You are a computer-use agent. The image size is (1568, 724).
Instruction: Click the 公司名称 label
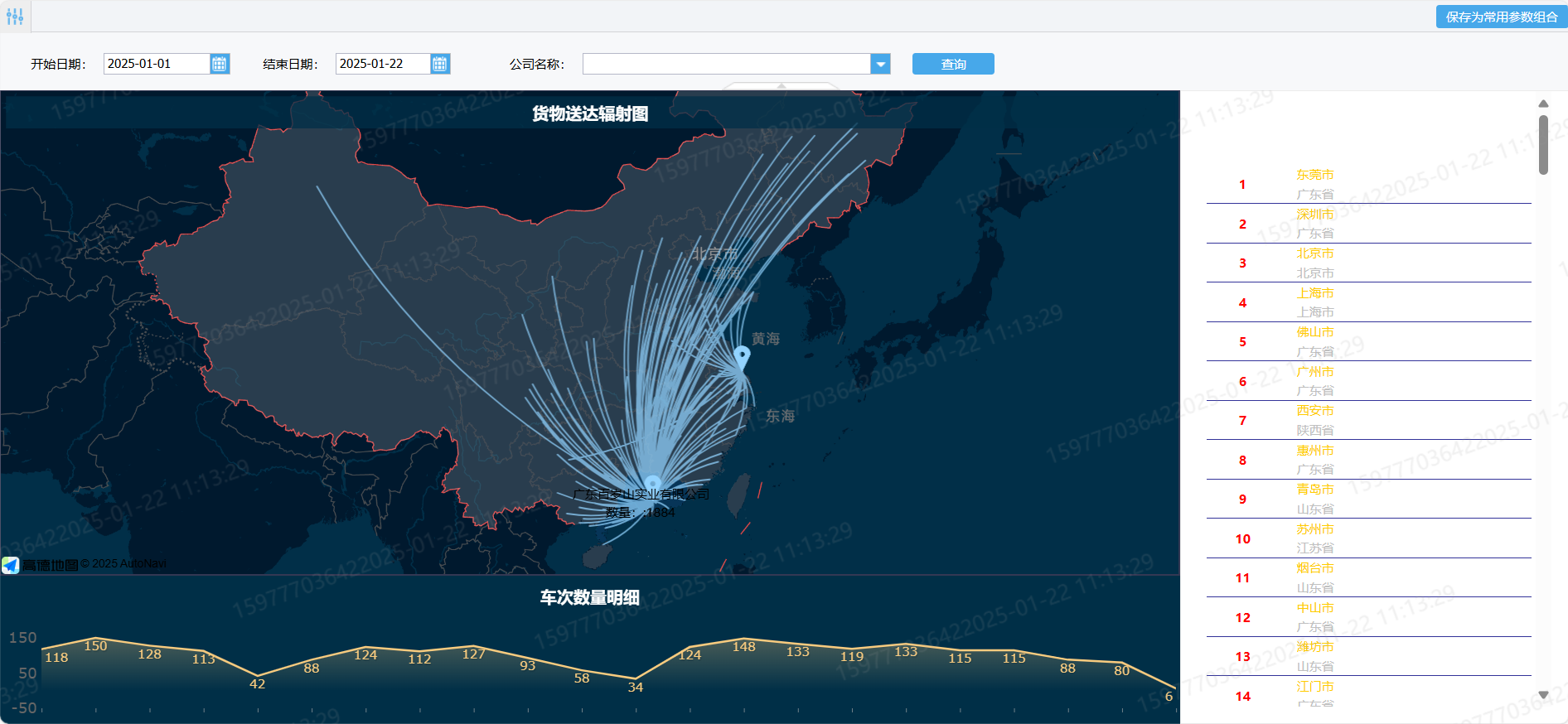tap(536, 64)
